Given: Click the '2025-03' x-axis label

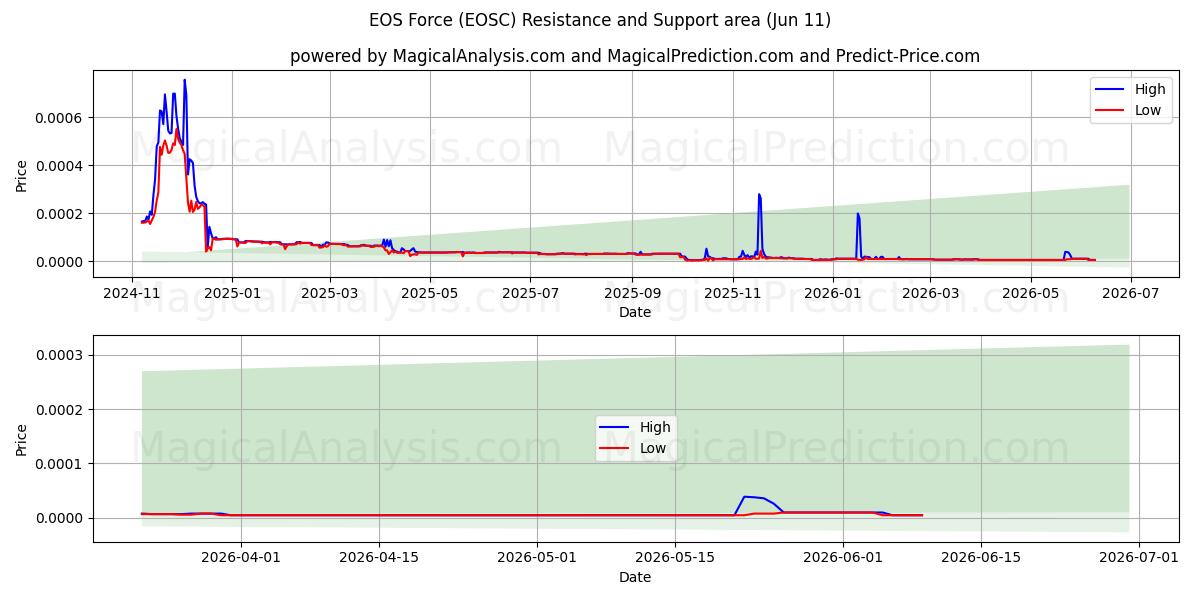Looking at the screenshot, I should click(x=329, y=293).
